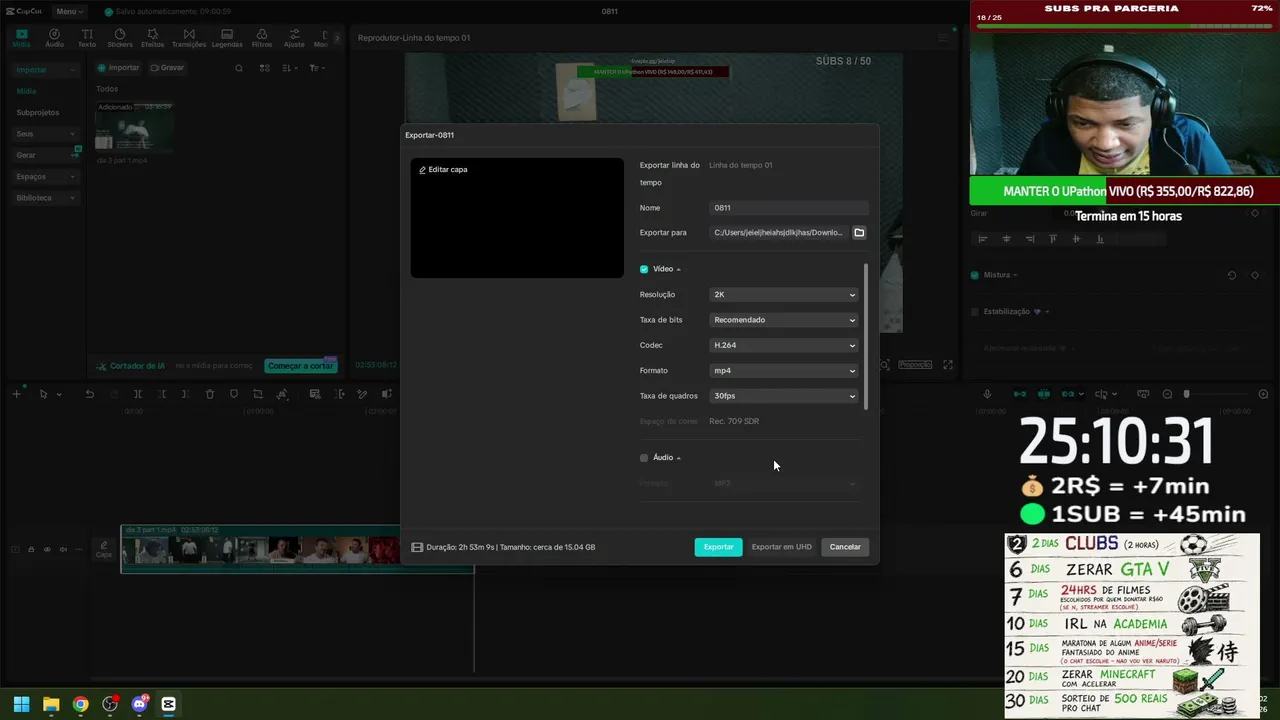Open the media sort dropdown icon
Screen dimensions: 1280x720
pos(290,68)
